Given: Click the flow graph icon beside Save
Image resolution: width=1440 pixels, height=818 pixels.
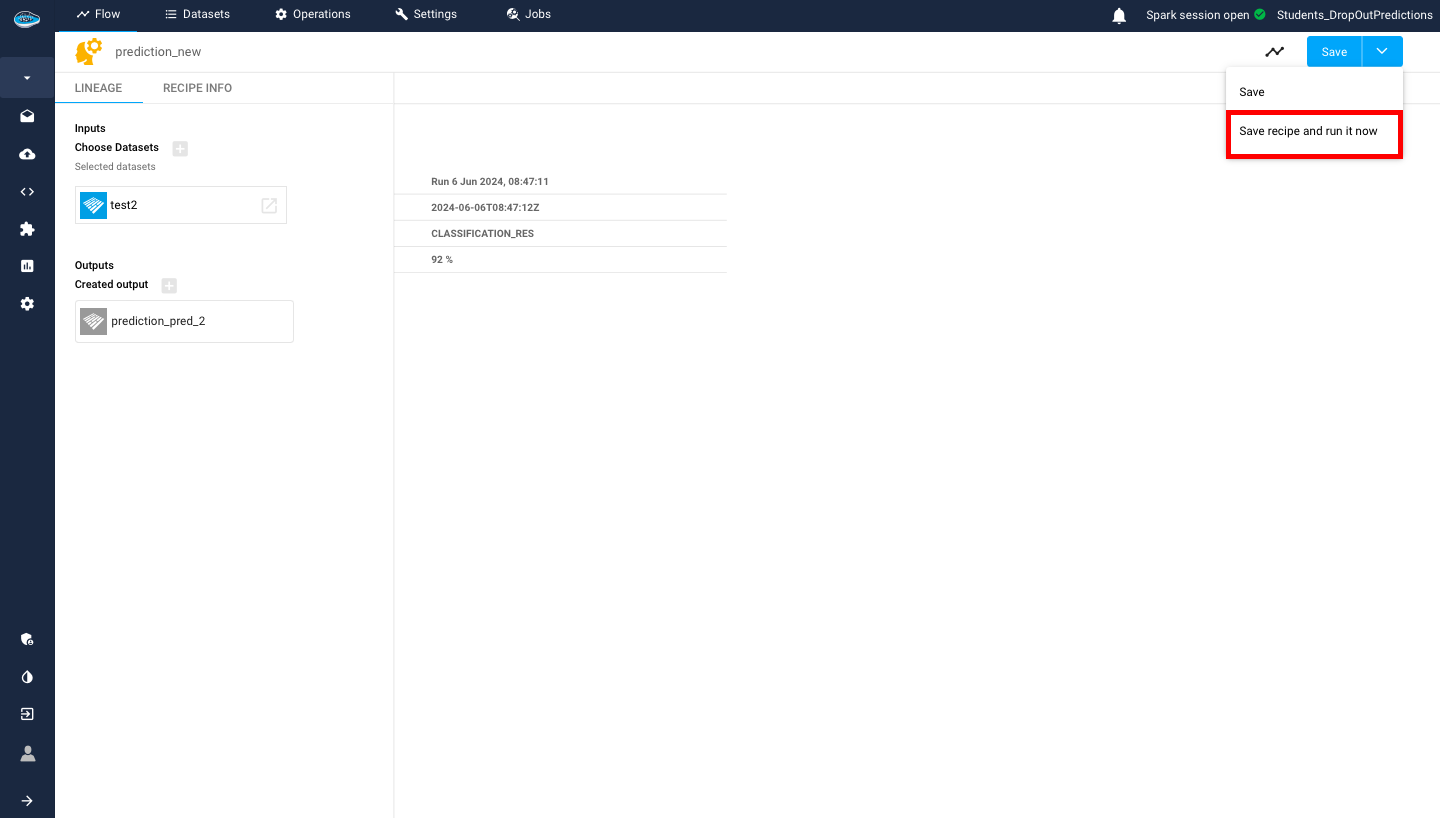Looking at the screenshot, I should (1274, 52).
